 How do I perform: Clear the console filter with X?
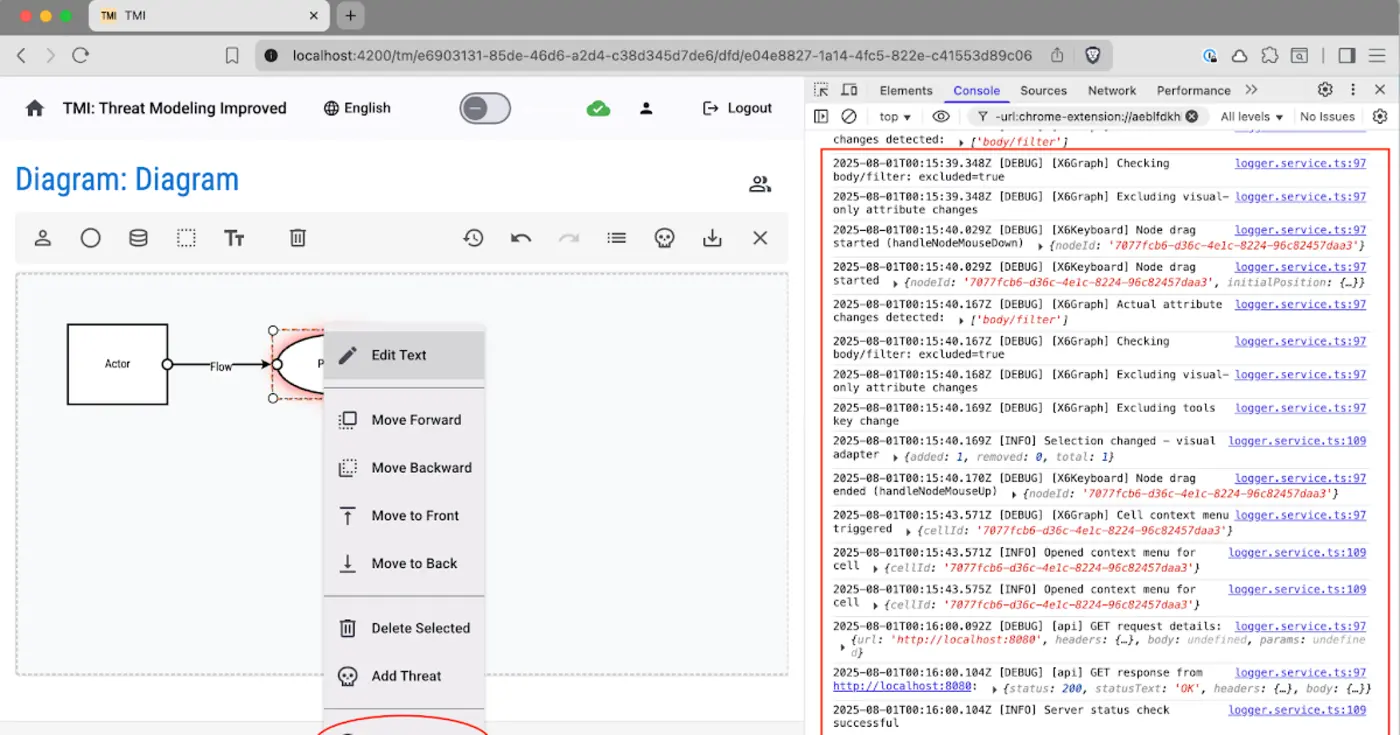pyautogui.click(x=1192, y=117)
